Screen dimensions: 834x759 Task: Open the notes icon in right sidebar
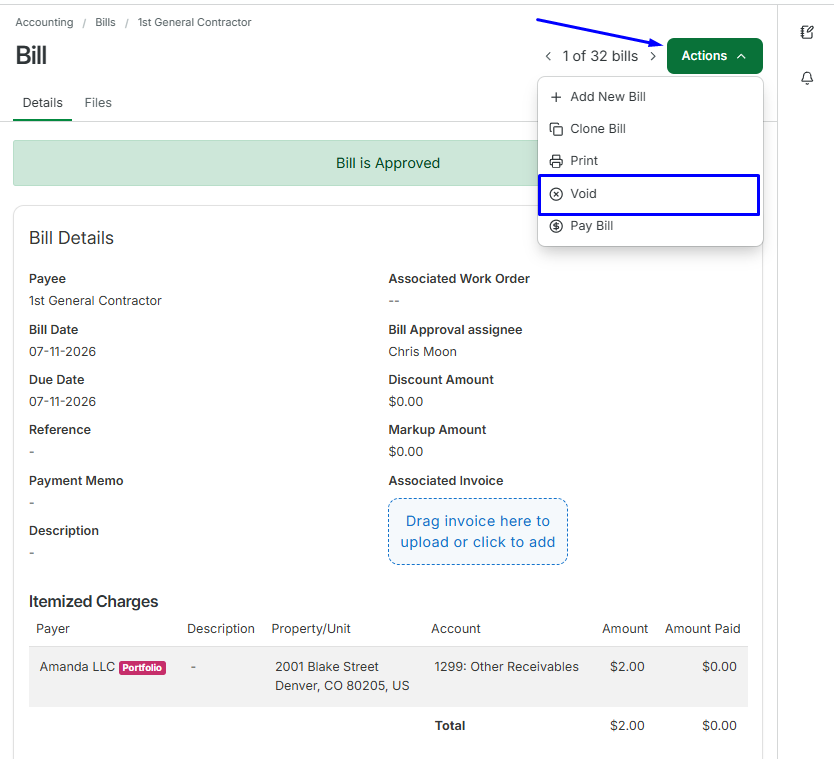point(807,32)
